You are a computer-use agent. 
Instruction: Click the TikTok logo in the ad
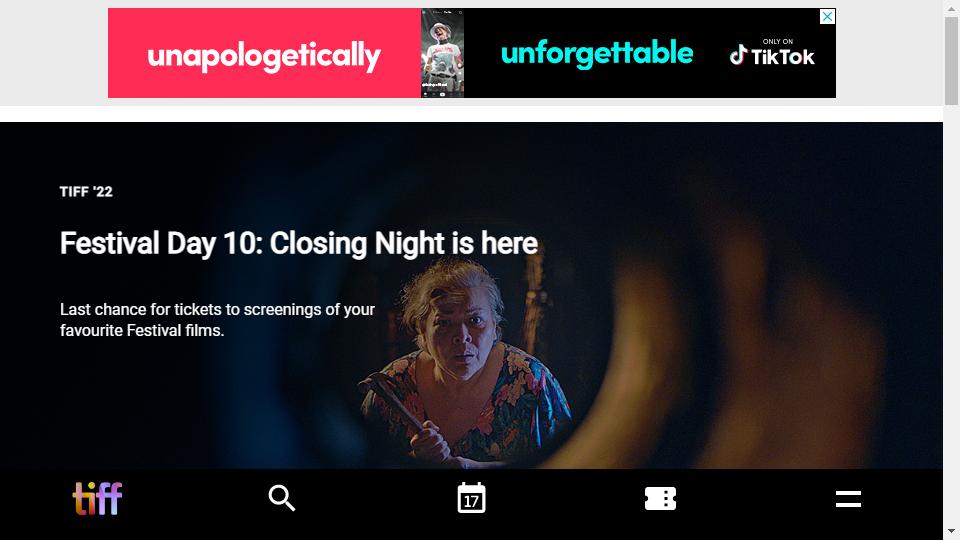click(772, 56)
